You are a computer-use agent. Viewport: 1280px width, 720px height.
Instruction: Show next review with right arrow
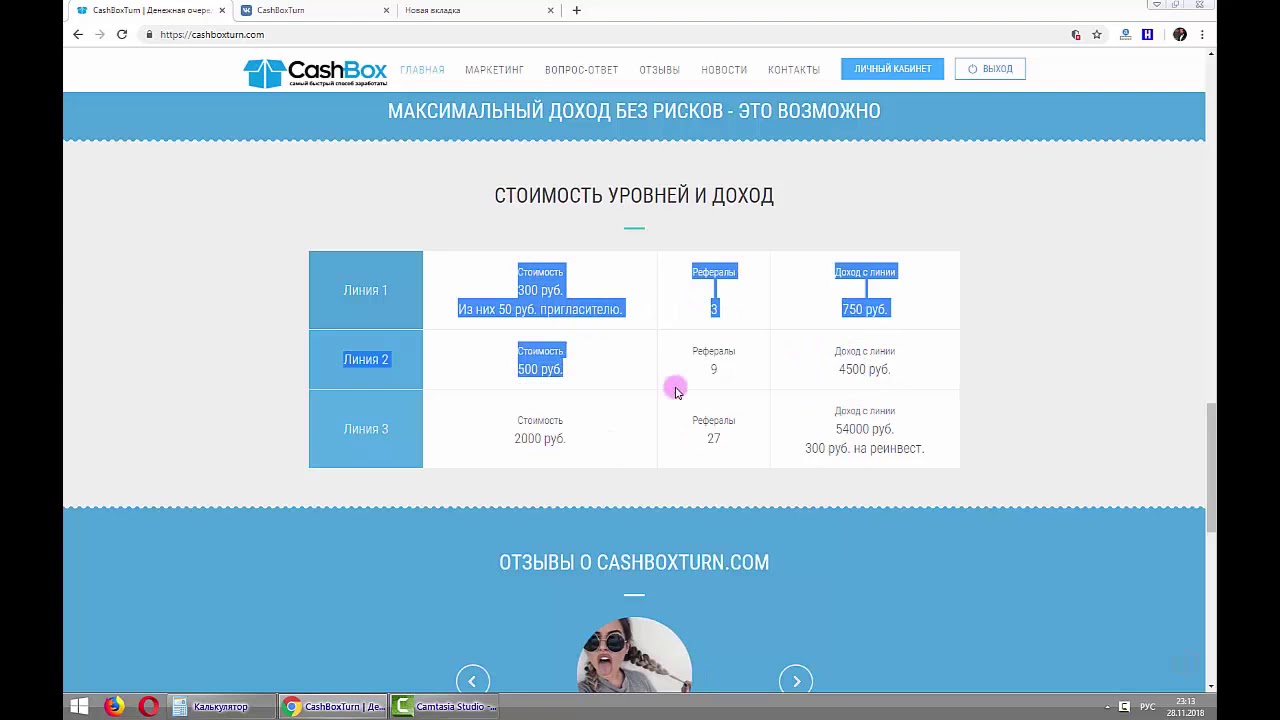796,681
